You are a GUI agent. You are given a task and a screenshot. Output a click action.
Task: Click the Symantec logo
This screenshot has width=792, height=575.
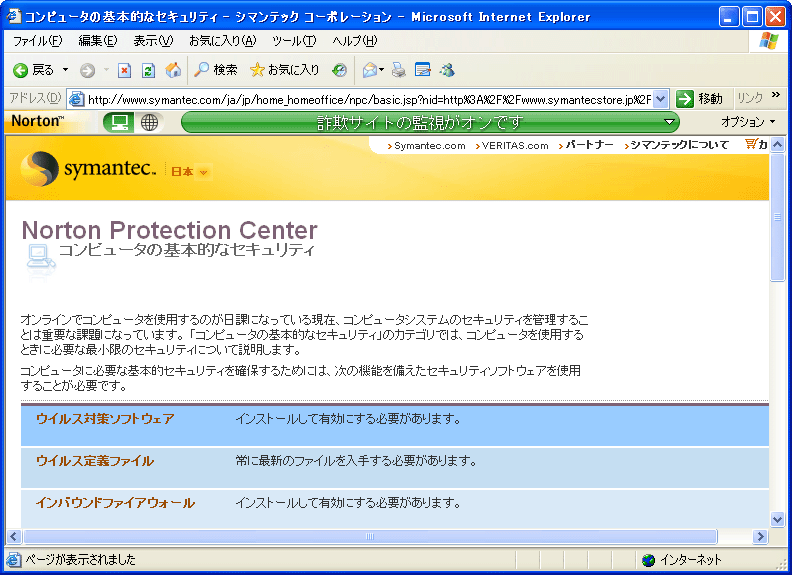tap(88, 168)
